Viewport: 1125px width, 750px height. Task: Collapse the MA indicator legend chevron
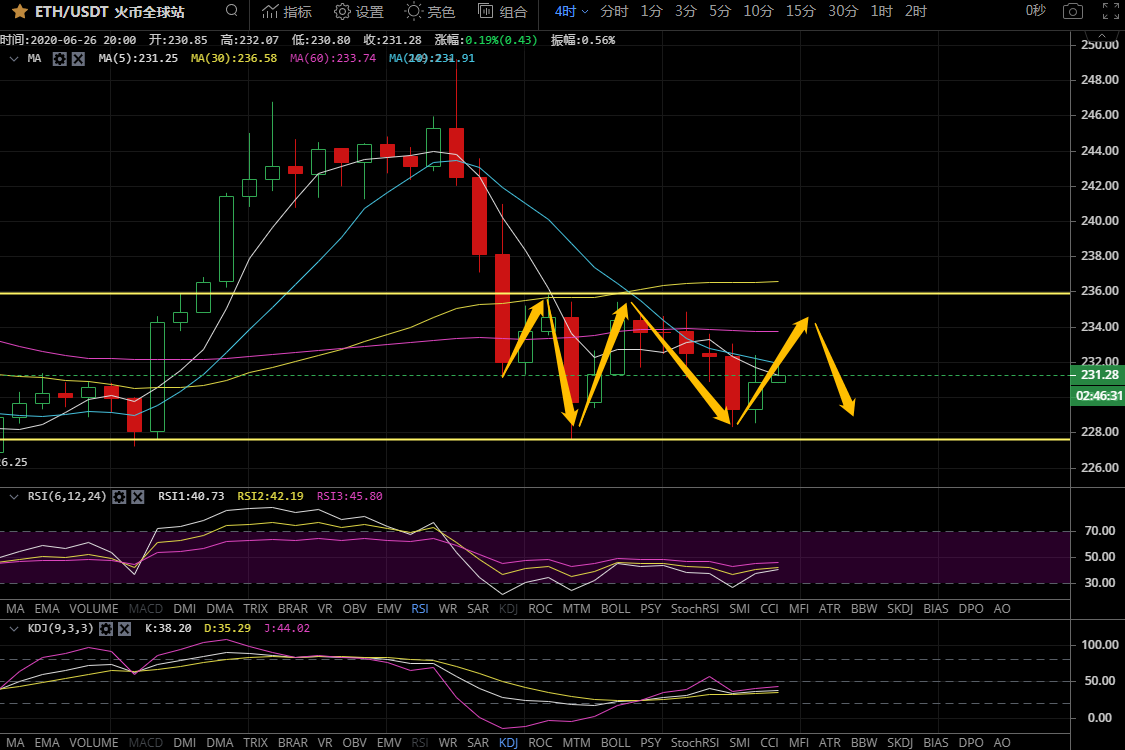(13, 59)
